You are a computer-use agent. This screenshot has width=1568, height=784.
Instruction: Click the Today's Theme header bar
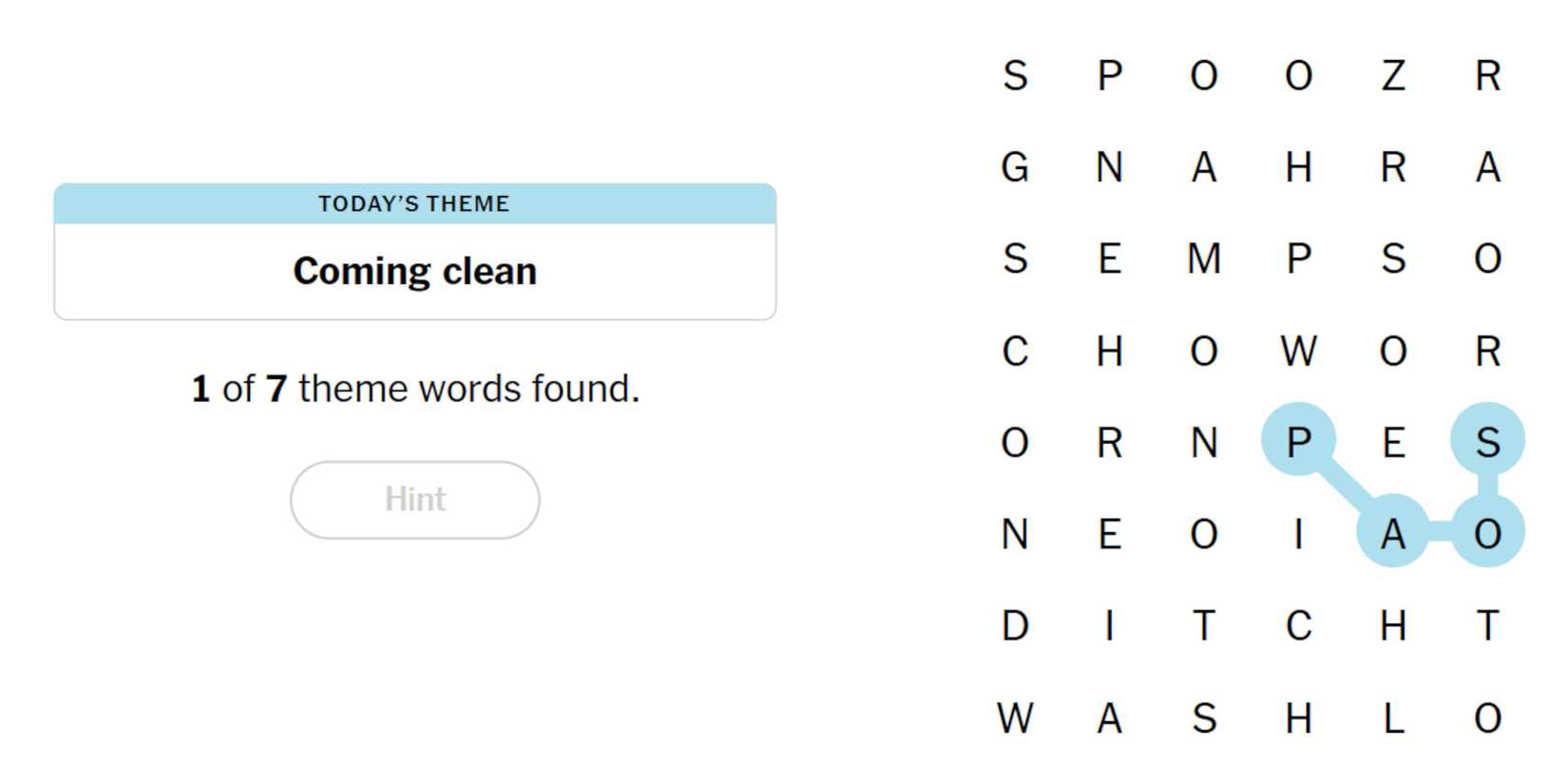click(414, 203)
